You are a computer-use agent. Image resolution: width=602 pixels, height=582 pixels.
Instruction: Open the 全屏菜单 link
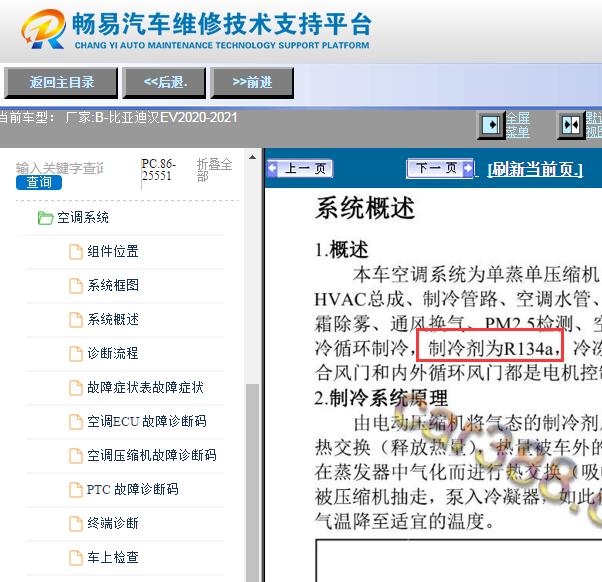(x=518, y=125)
